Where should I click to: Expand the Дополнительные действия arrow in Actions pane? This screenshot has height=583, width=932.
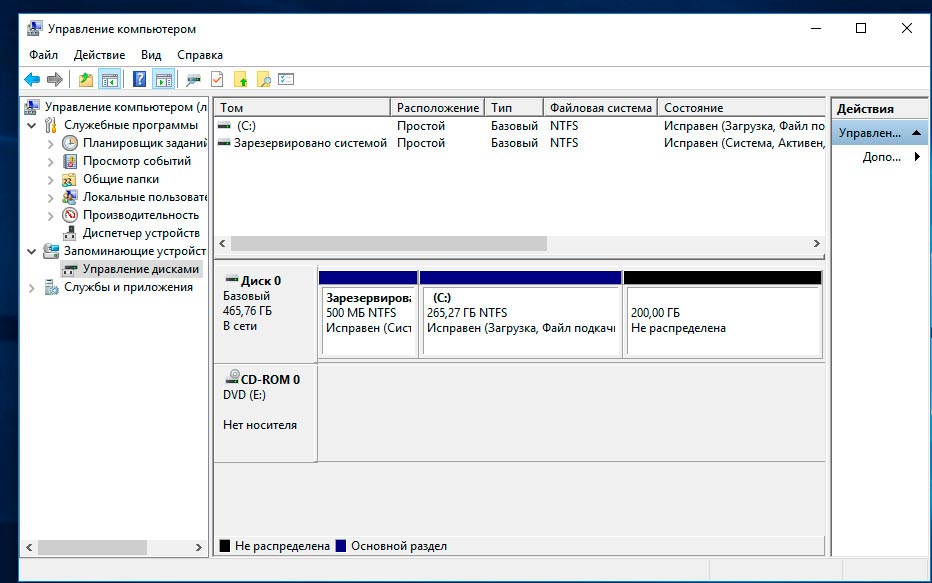(x=917, y=157)
